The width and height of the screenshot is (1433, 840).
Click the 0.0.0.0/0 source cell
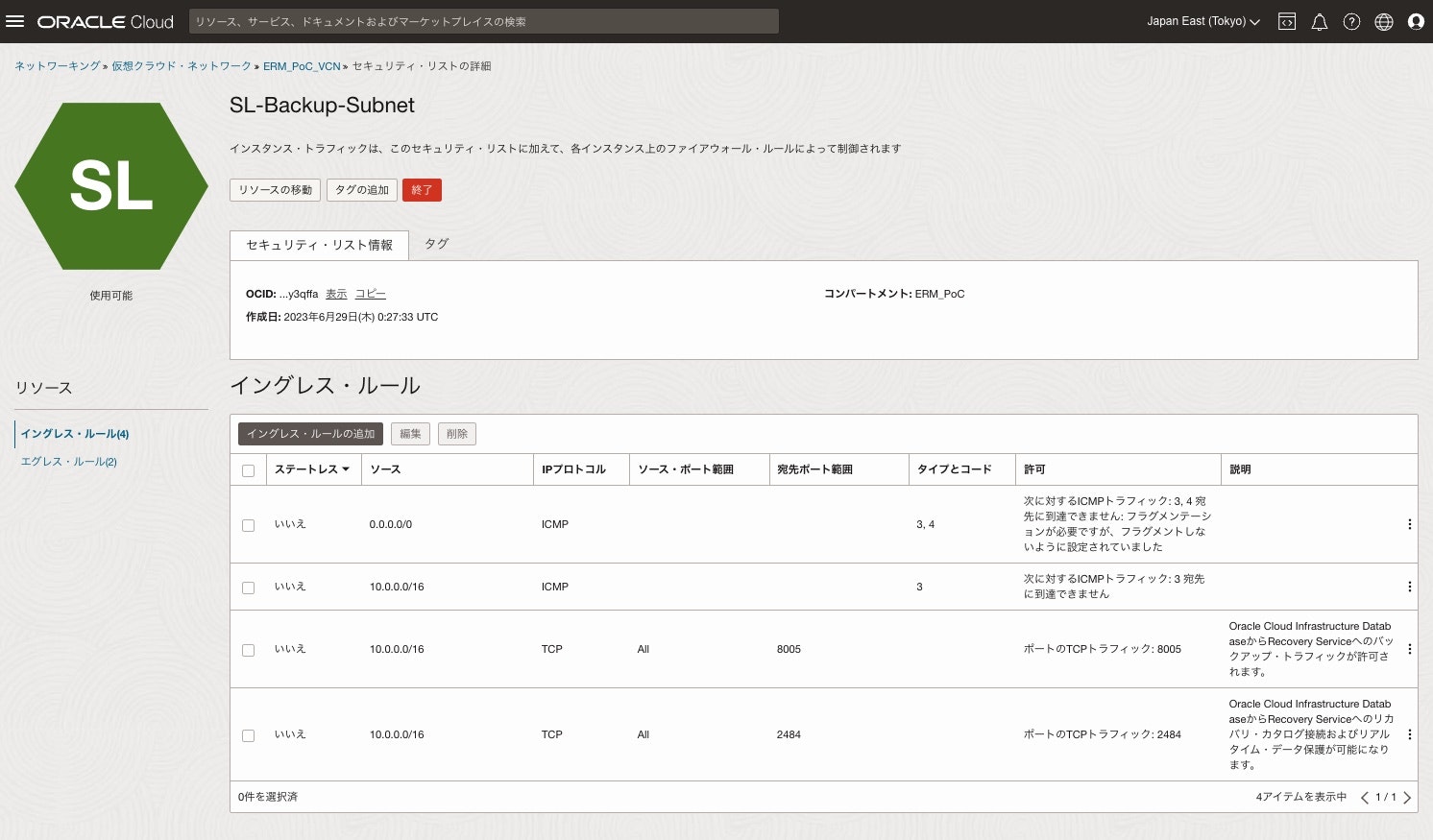click(391, 524)
